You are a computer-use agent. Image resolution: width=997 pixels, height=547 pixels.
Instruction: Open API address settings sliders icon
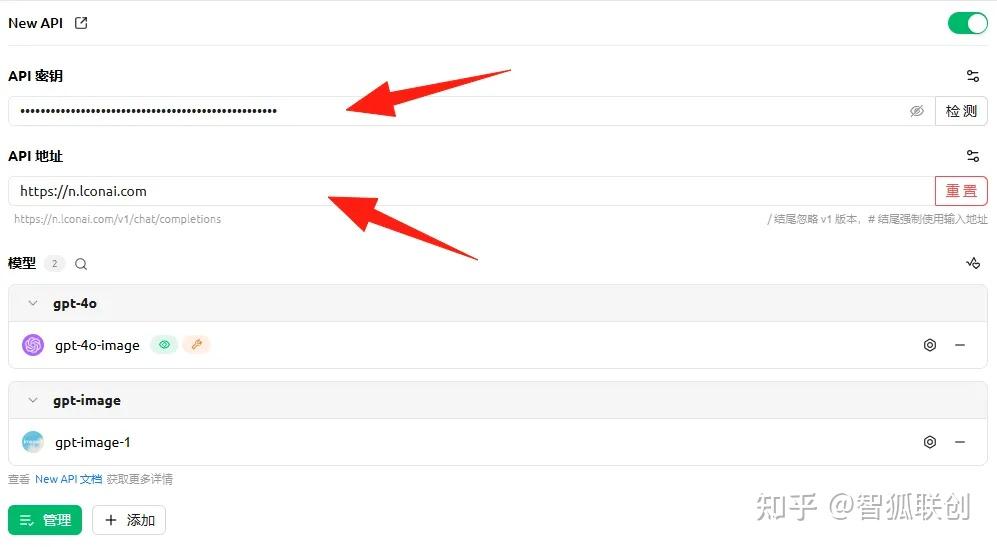972,156
